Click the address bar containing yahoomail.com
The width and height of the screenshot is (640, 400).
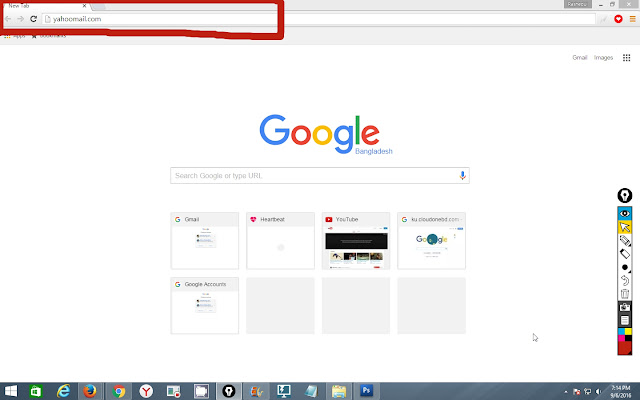pyautogui.click(x=318, y=19)
